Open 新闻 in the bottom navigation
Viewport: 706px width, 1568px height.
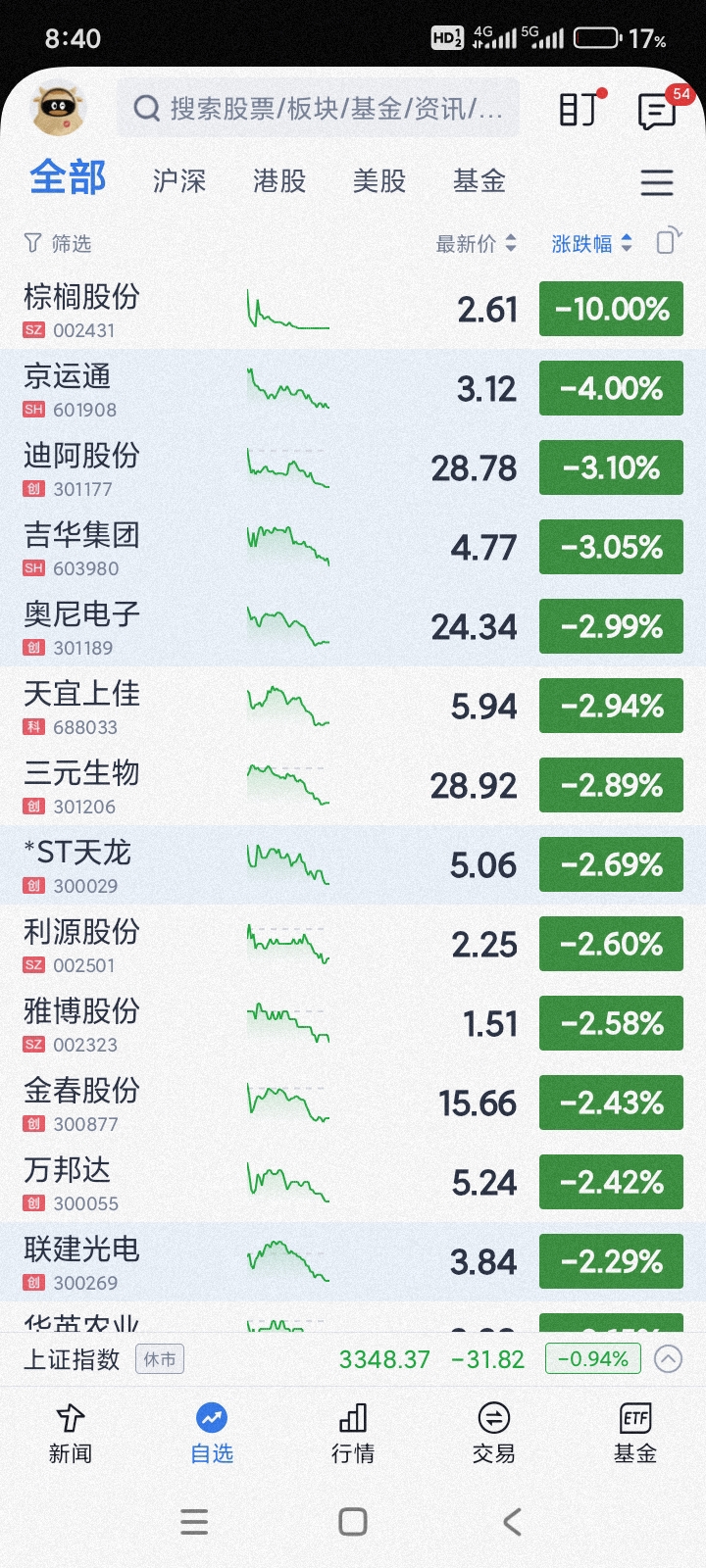pos(71,1434)
